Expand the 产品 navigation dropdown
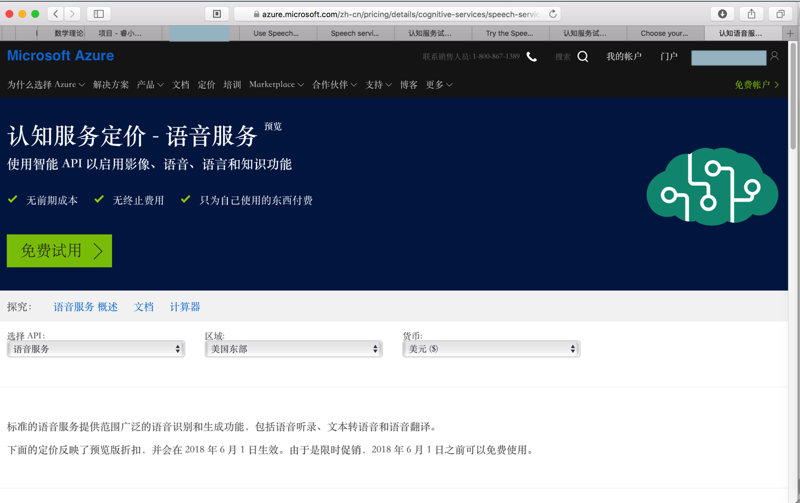Image resolution: width=800 pixels, height=503 pixels. 150,85
